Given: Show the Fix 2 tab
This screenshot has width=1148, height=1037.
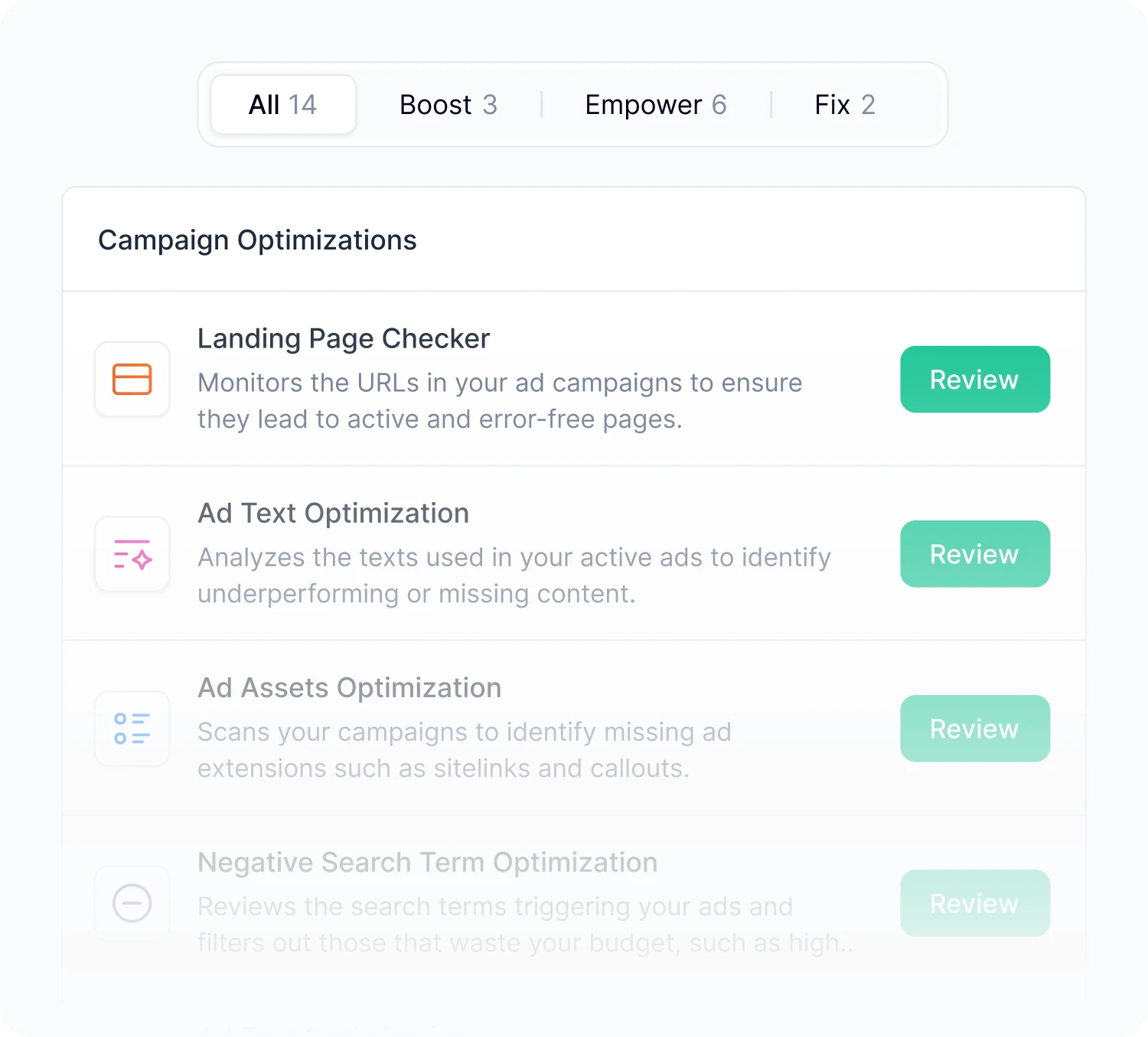Looking at the screenshot, I should [x=844, y=104].
